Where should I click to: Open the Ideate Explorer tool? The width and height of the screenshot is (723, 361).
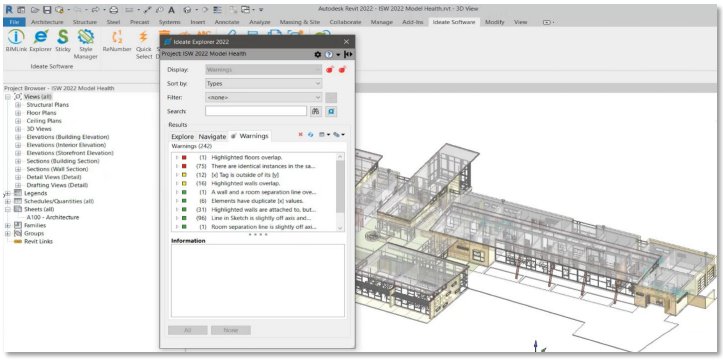[x=41, y=41]
